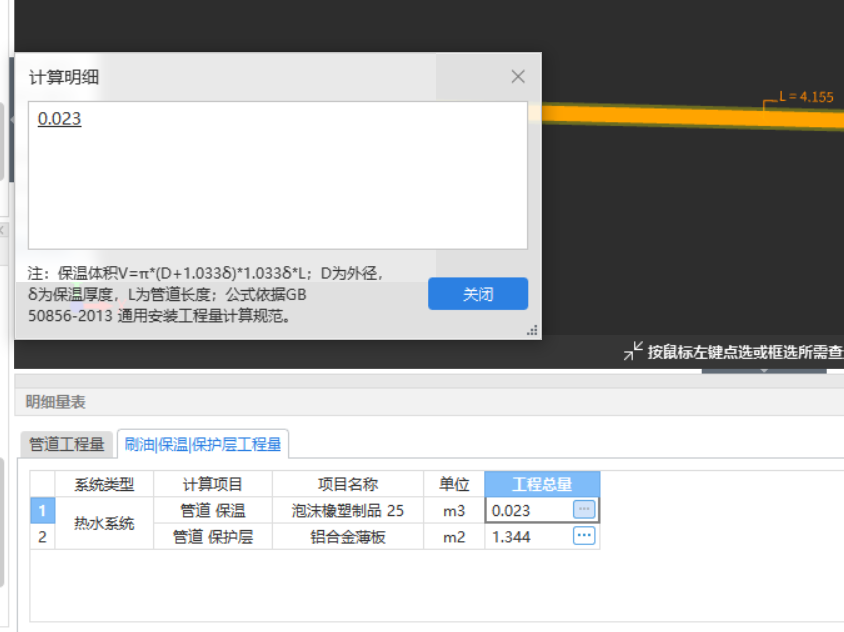
Task: Select row number 2 in the table
Action: (43, 537)
